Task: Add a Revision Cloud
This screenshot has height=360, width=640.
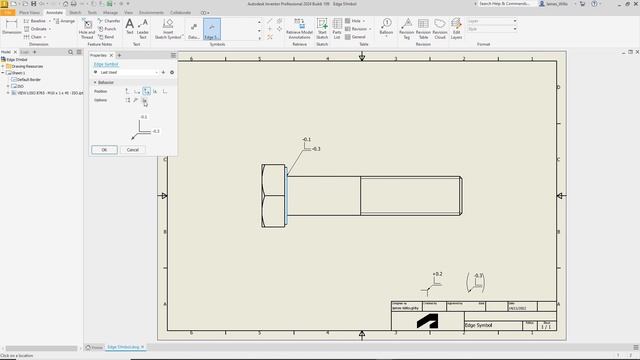Action: pyautogui.click(x=440, y=29)
